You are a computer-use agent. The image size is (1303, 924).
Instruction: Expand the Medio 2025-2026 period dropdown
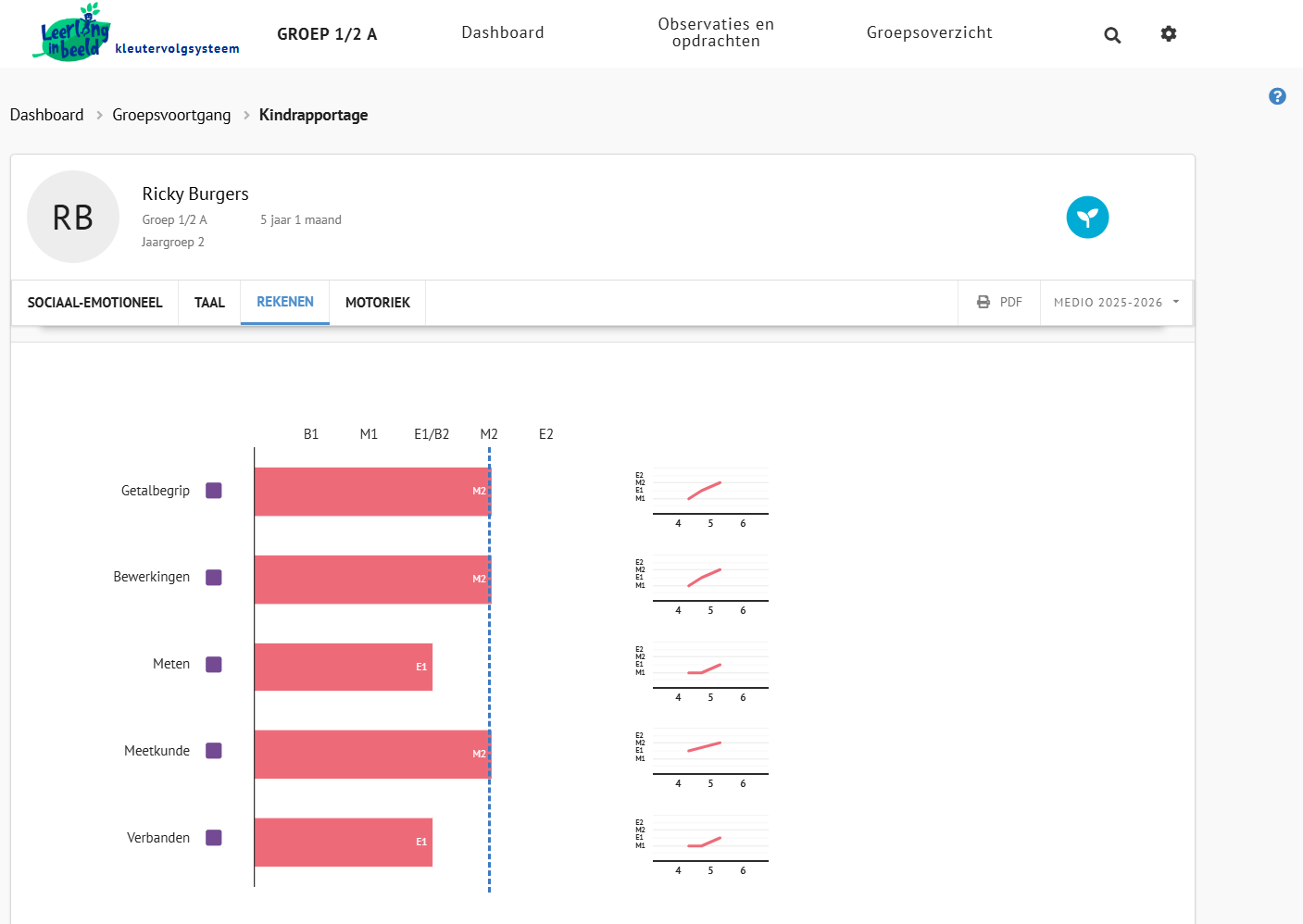pyautogui.click(x=1116, y=303)
